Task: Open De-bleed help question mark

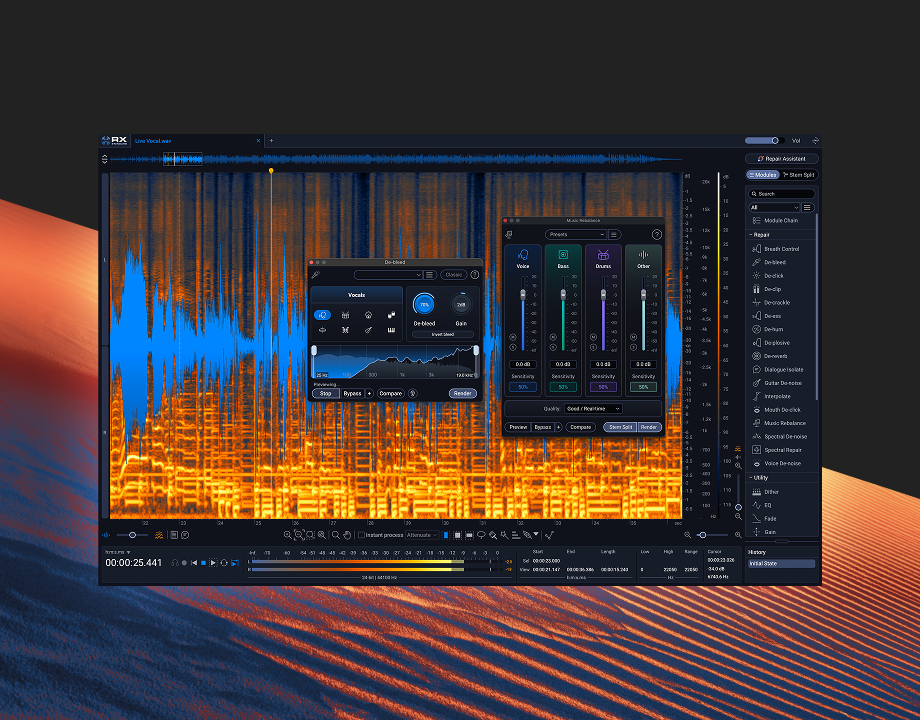Action: 475,275
